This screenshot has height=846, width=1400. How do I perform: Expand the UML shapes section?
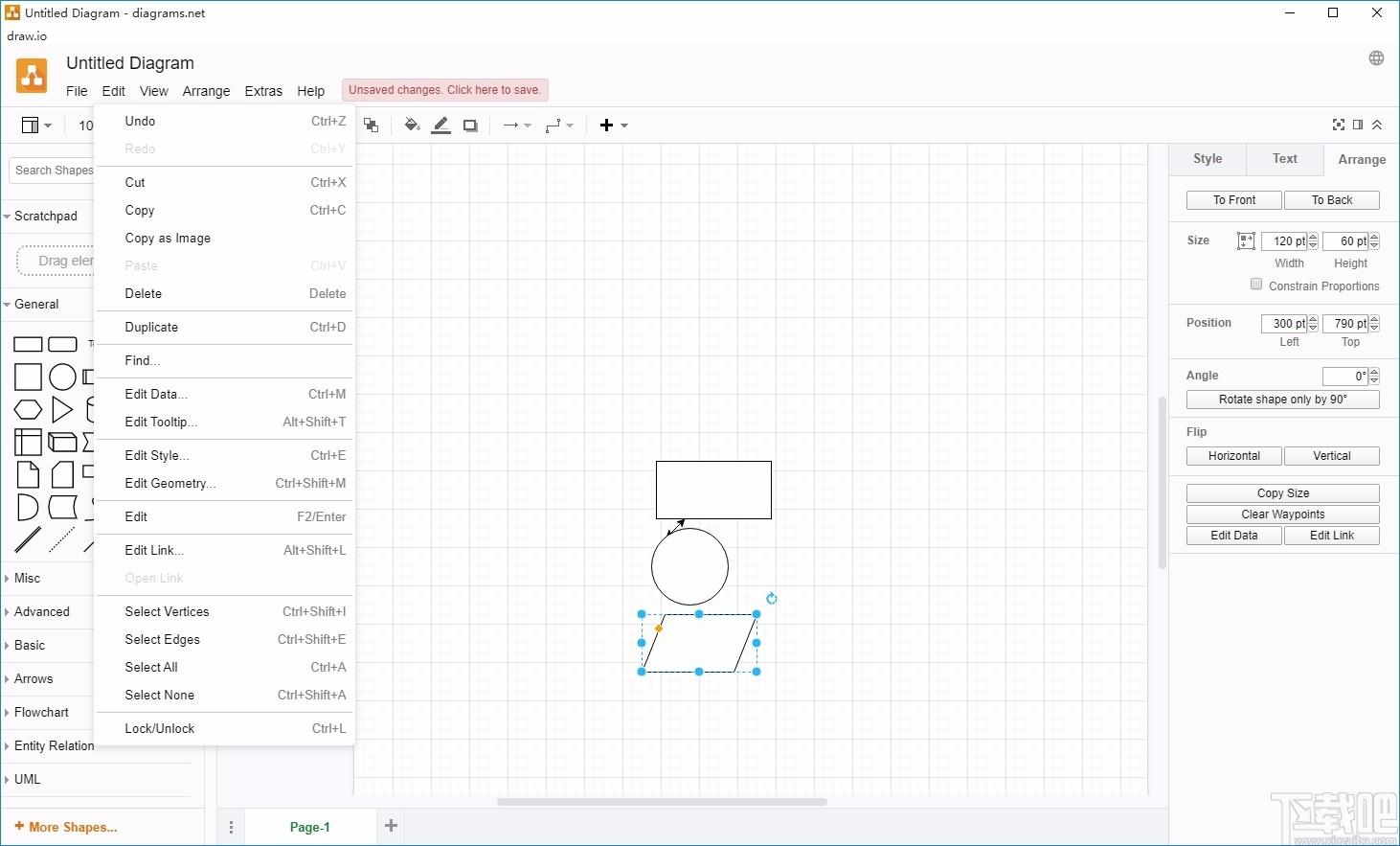point(28,780)
